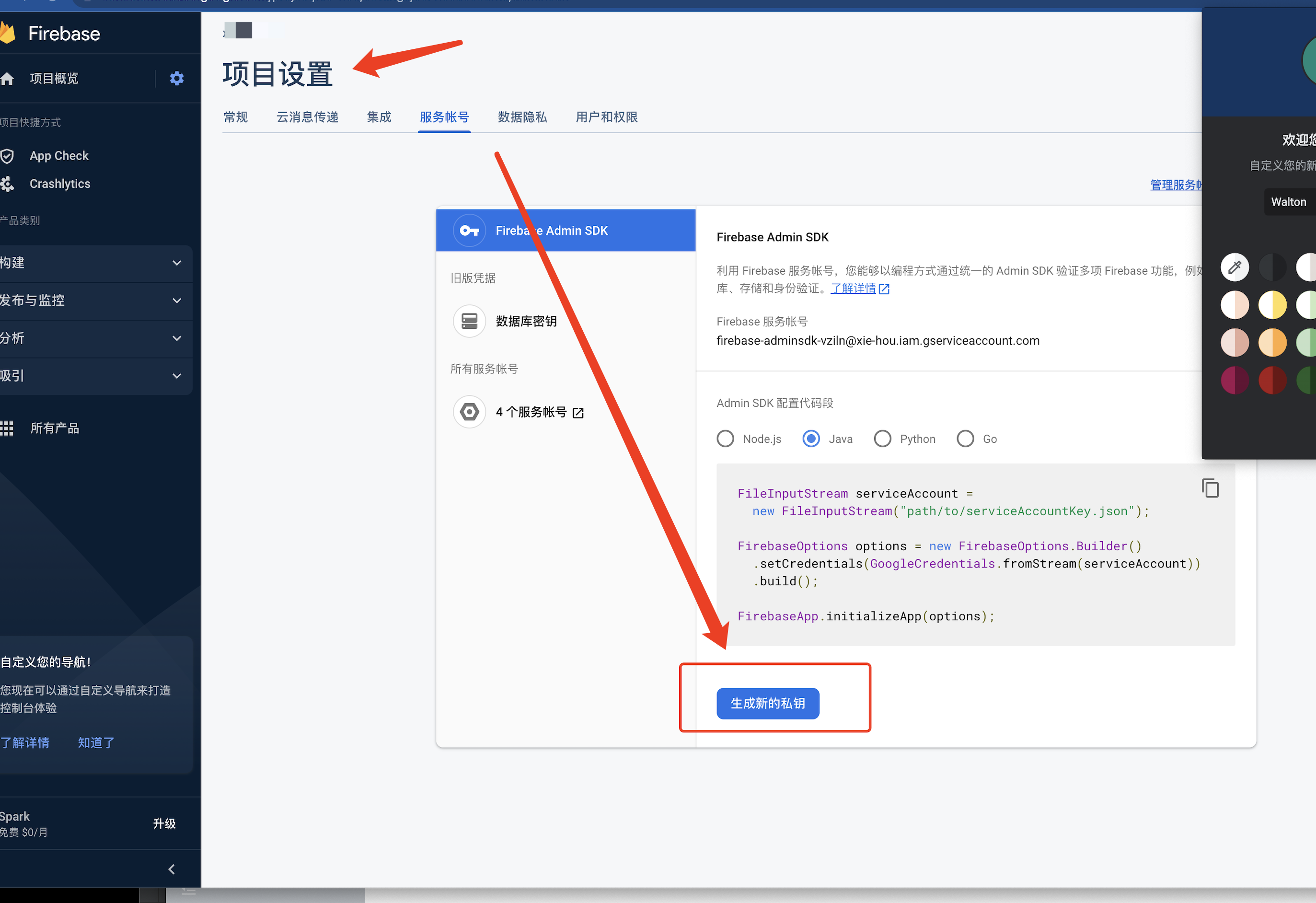Image resolution: width=1316 pixels, height=903 pixels.
Task: Click the project overview home icon
Action: point(7,79)
